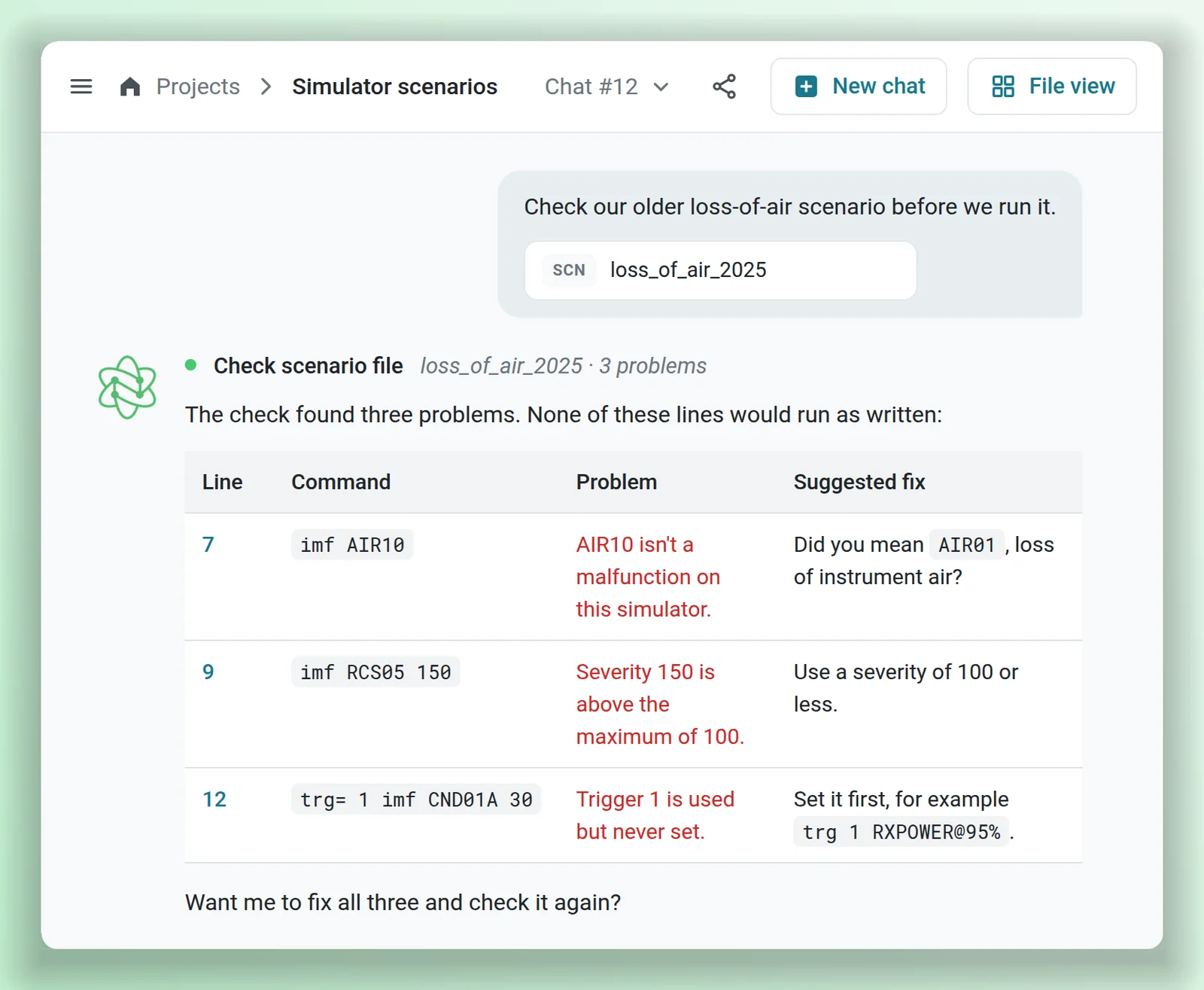Image resolution: width=1204 pixels, height=990 pixels.
Task: Click the SCN file type badge
Action: point(569,270)
